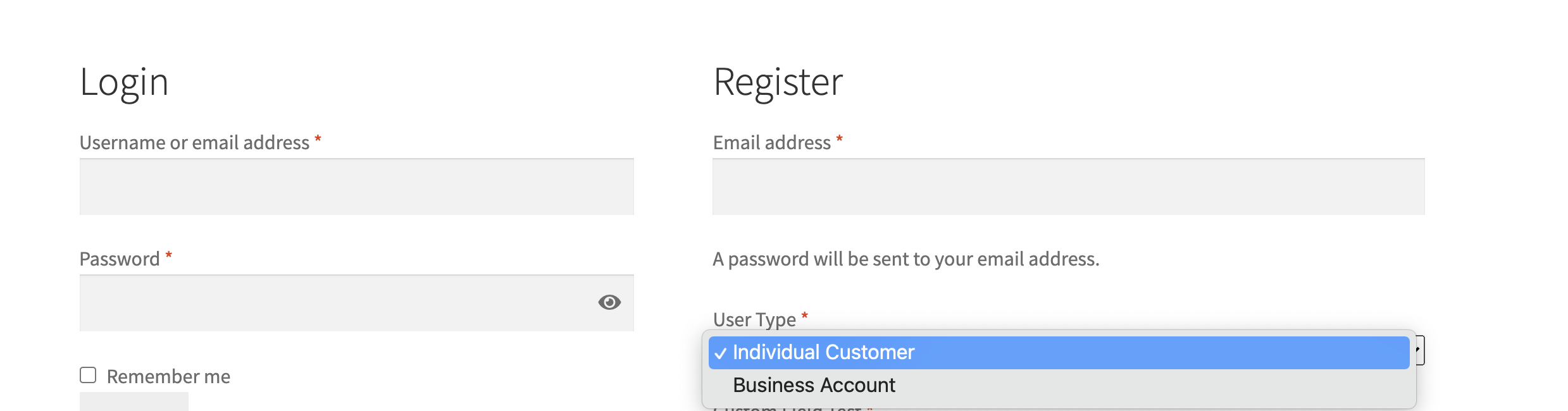The height and width of the screenshot is (411, 1568).
Task: Click the Register section heading
Action: click(x=778, y=81)
